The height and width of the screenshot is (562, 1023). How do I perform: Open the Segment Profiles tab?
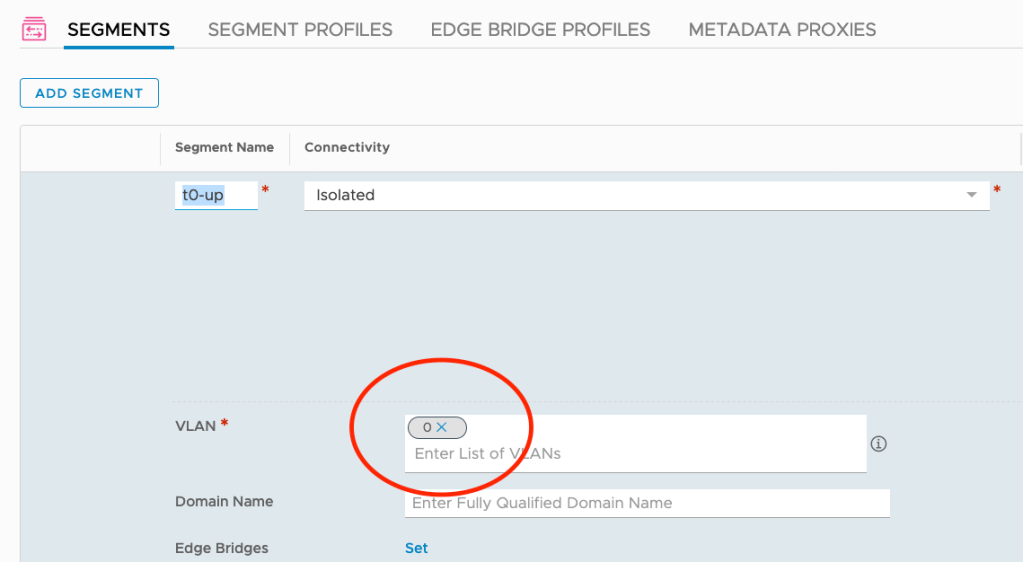click(300, 30)
